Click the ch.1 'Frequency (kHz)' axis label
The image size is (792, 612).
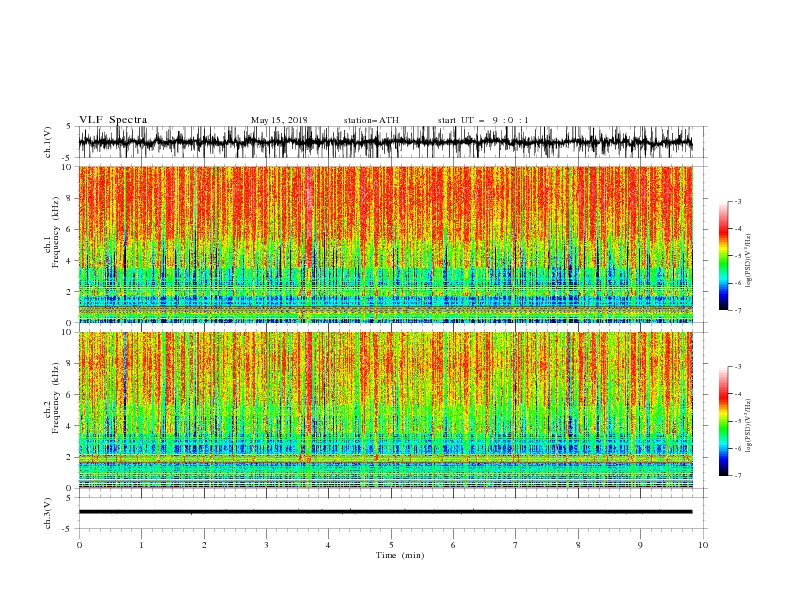click(x=56, y=232)
